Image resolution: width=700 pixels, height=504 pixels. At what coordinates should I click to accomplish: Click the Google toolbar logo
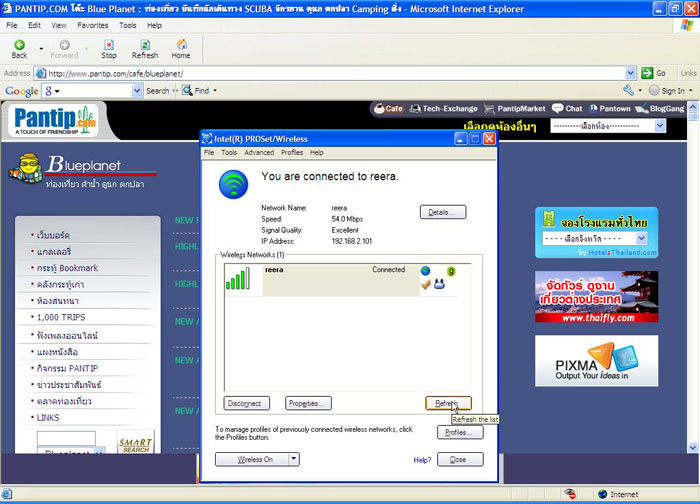(21, 91)
